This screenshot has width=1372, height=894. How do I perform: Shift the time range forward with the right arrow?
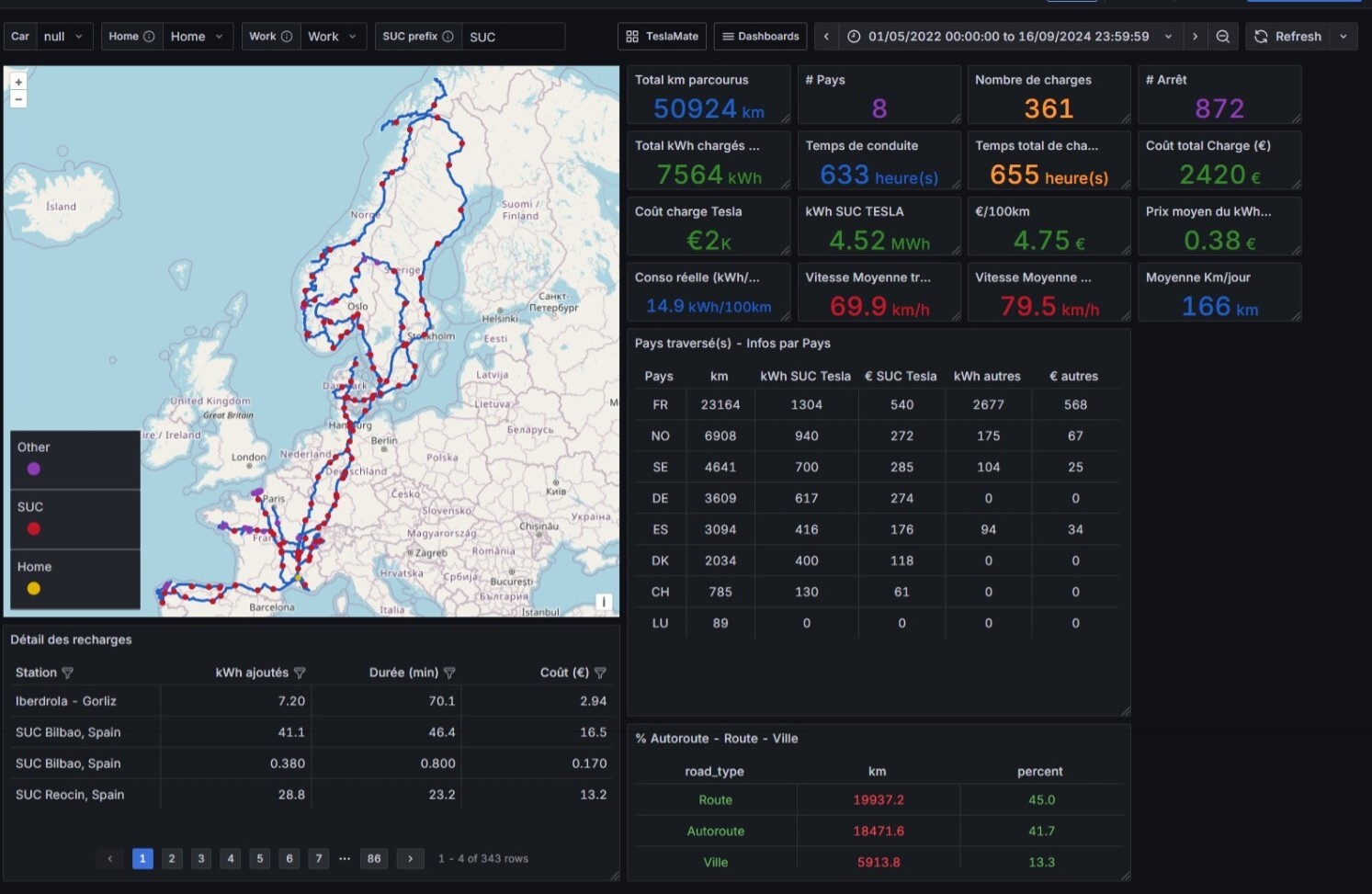[1195, 37]
